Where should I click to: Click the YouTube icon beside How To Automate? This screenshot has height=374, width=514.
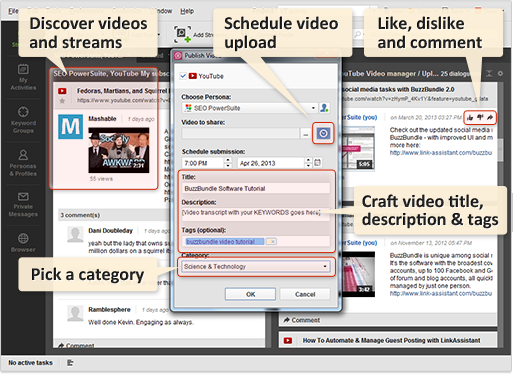pyautogui.click(x=288, y=340)
